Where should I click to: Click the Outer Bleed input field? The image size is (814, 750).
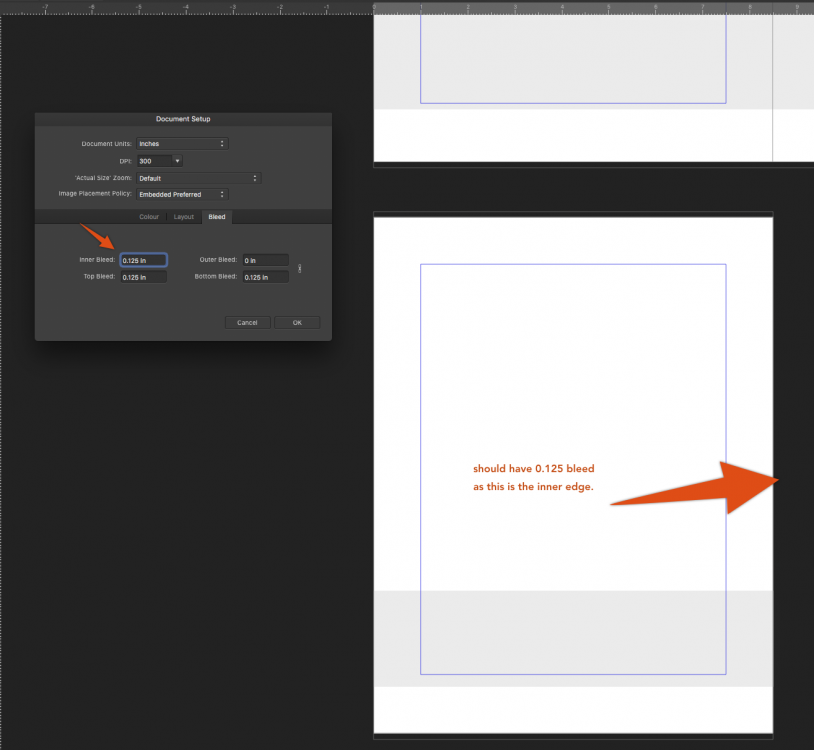click(265, 260)
